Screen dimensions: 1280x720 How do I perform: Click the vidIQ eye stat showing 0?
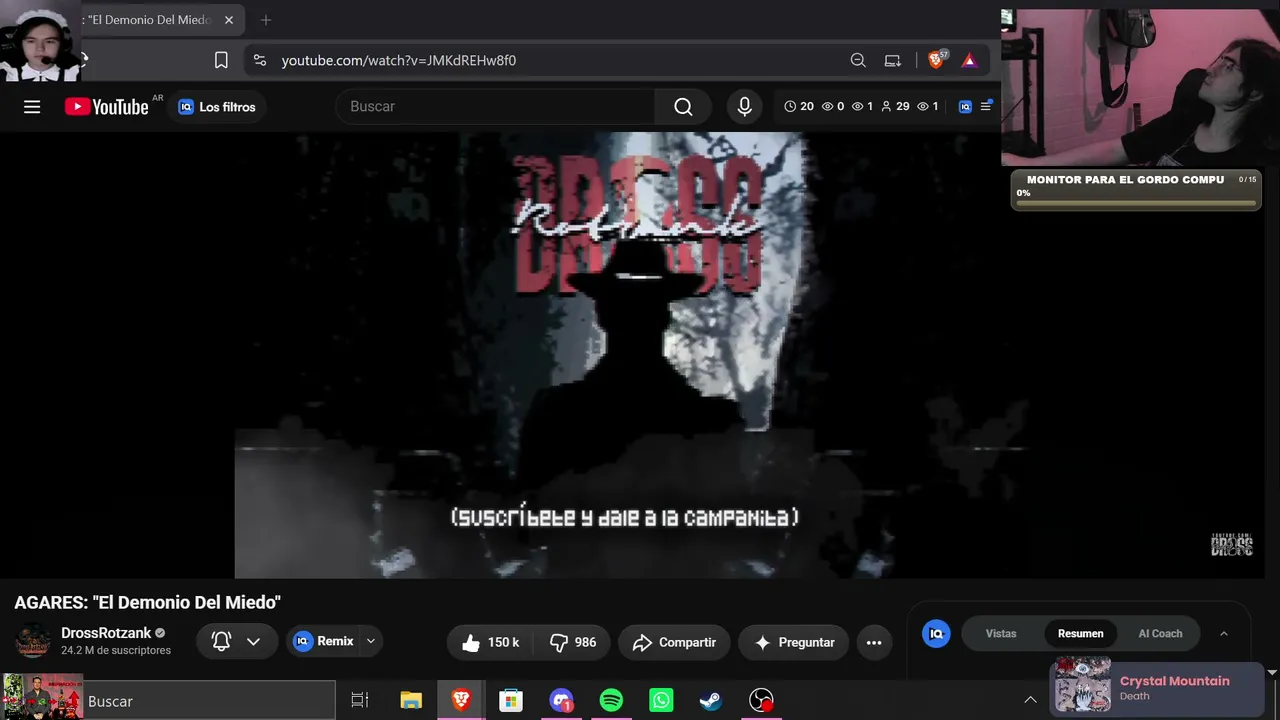(833, 106)
